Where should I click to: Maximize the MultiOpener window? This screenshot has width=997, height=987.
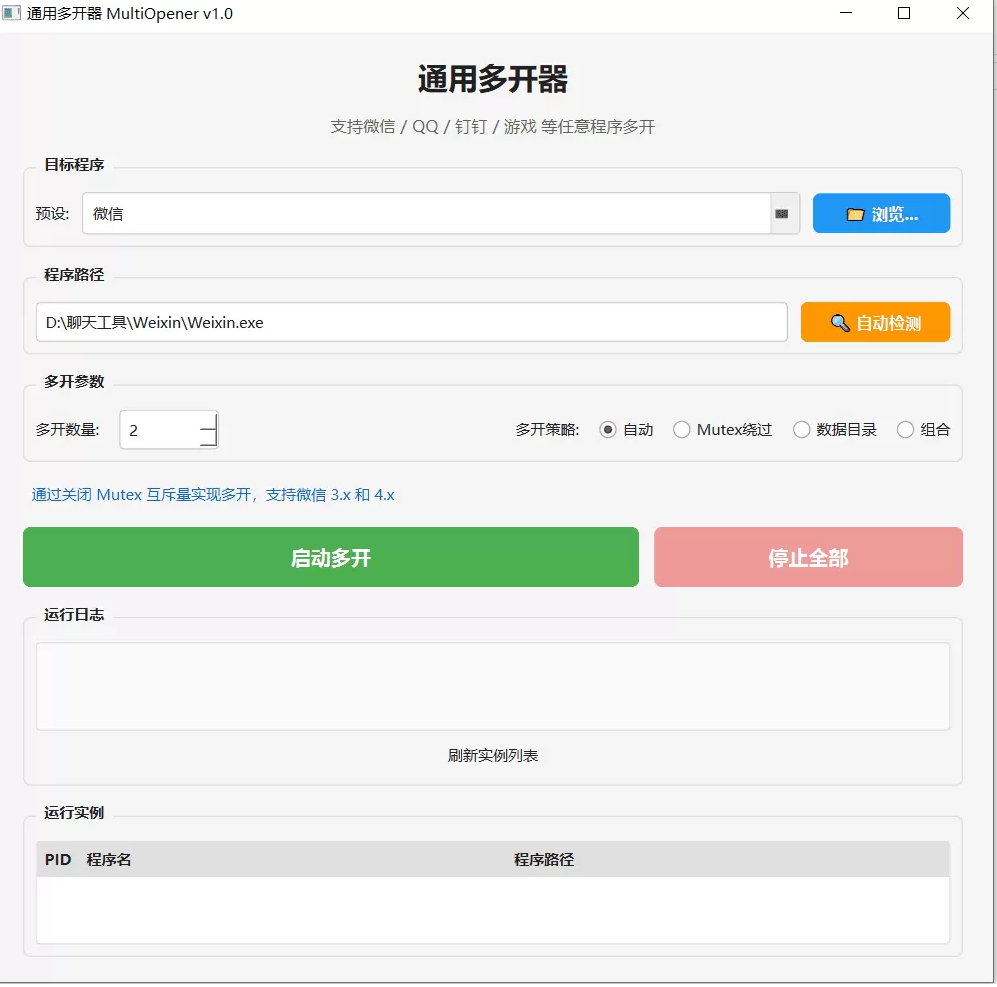(904, 13)
